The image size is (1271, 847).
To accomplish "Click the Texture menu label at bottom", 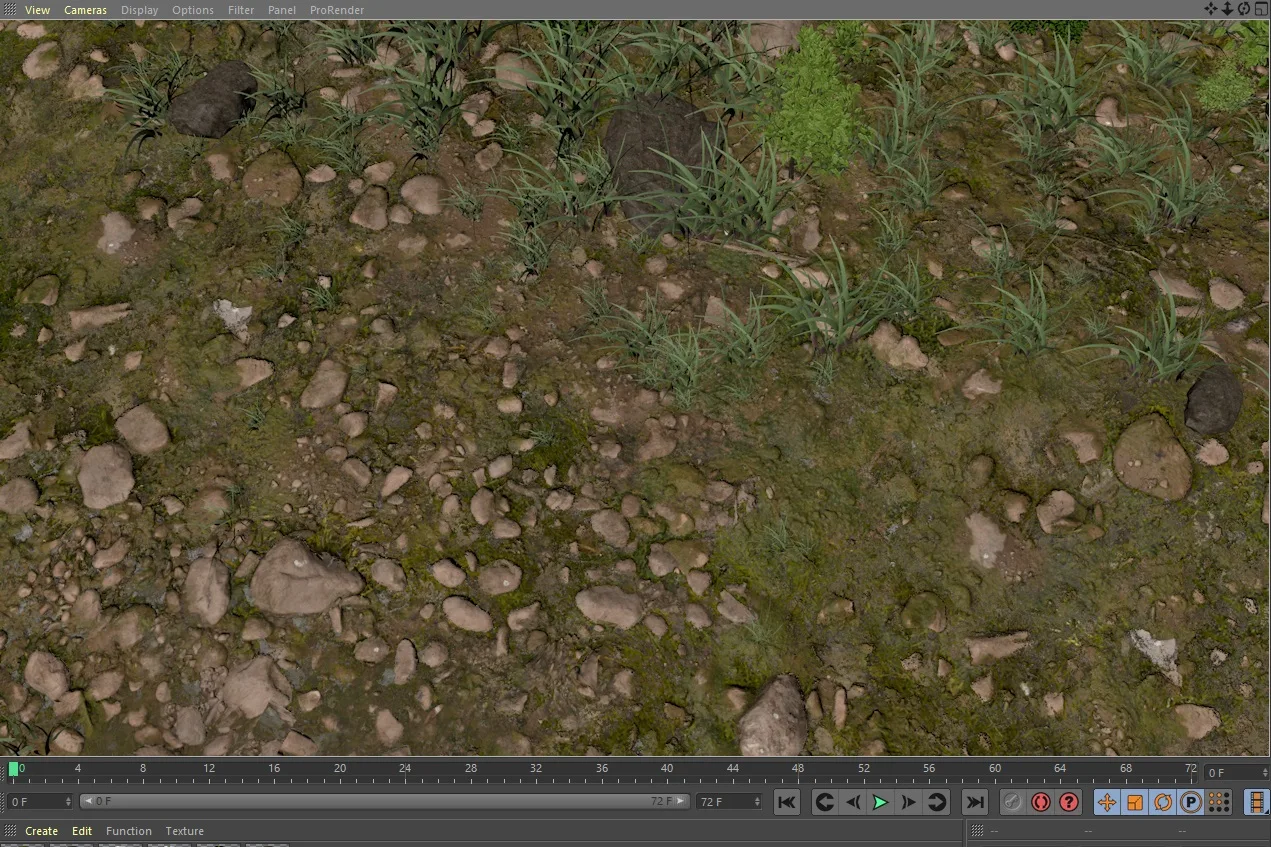I will 184,831.
